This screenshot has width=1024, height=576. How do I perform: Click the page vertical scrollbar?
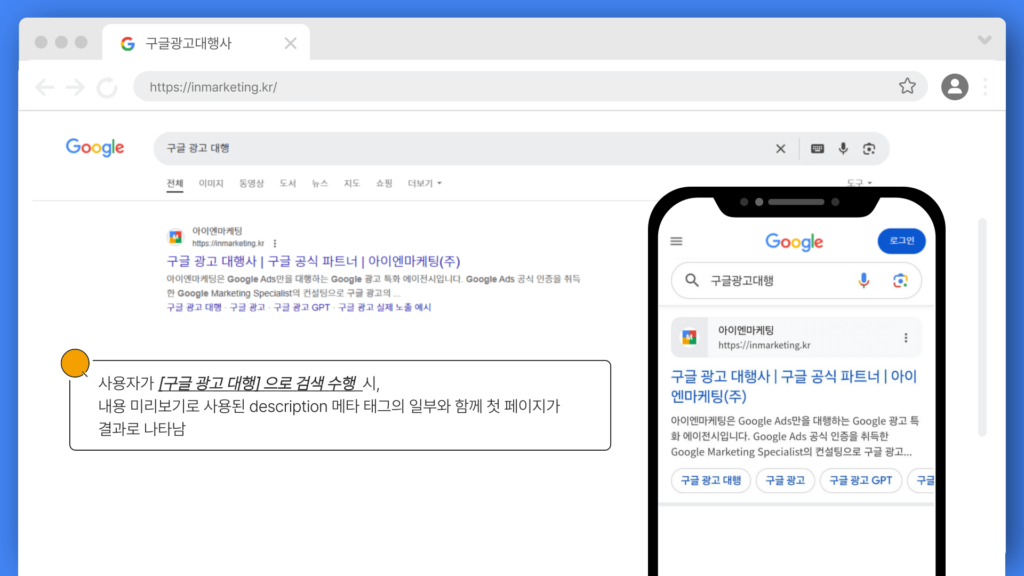coord(982,327)
